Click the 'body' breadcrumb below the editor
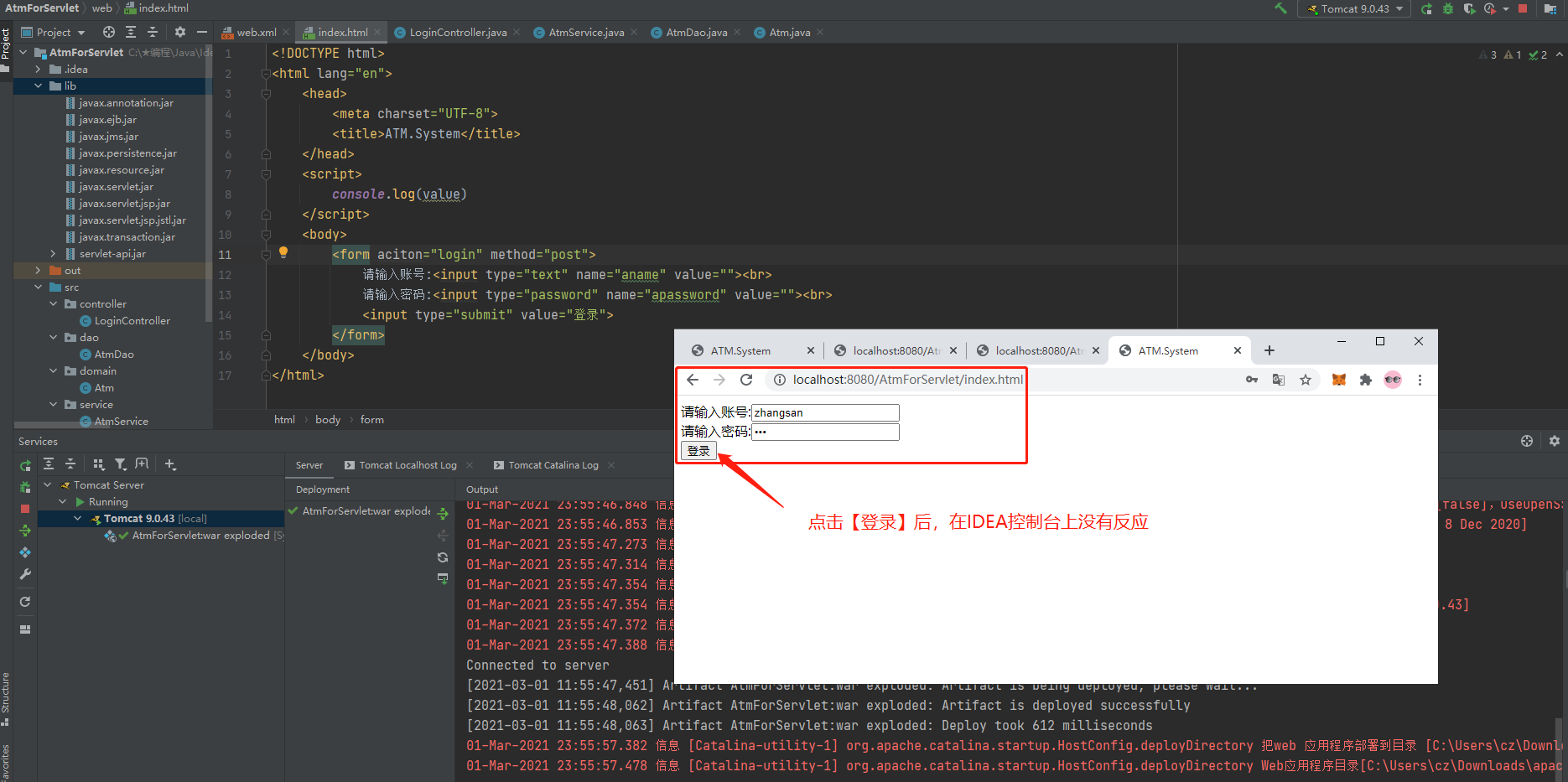Viewport: 1568px width, 782px height. (x=328, y=420)
